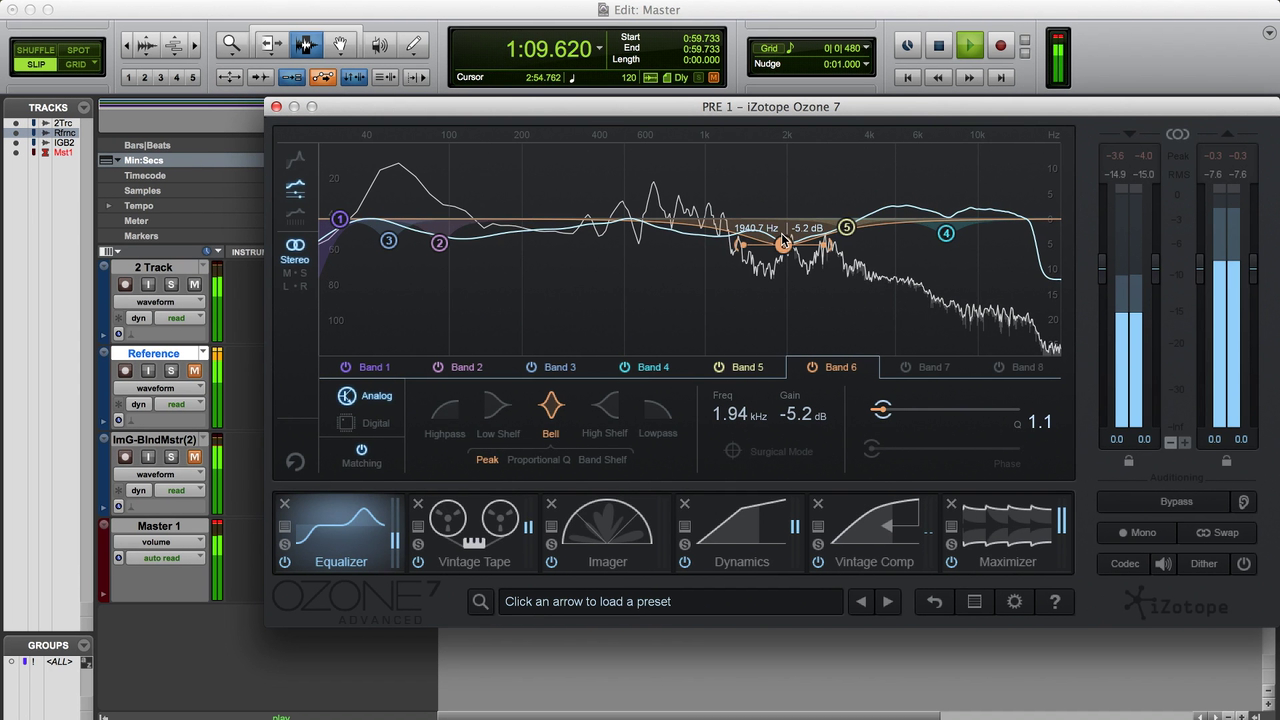Screen dimensions: 1280x720
Task: Click the speaker icon beside Codec
Action: pyautogui.click(x=1163, y=564)
